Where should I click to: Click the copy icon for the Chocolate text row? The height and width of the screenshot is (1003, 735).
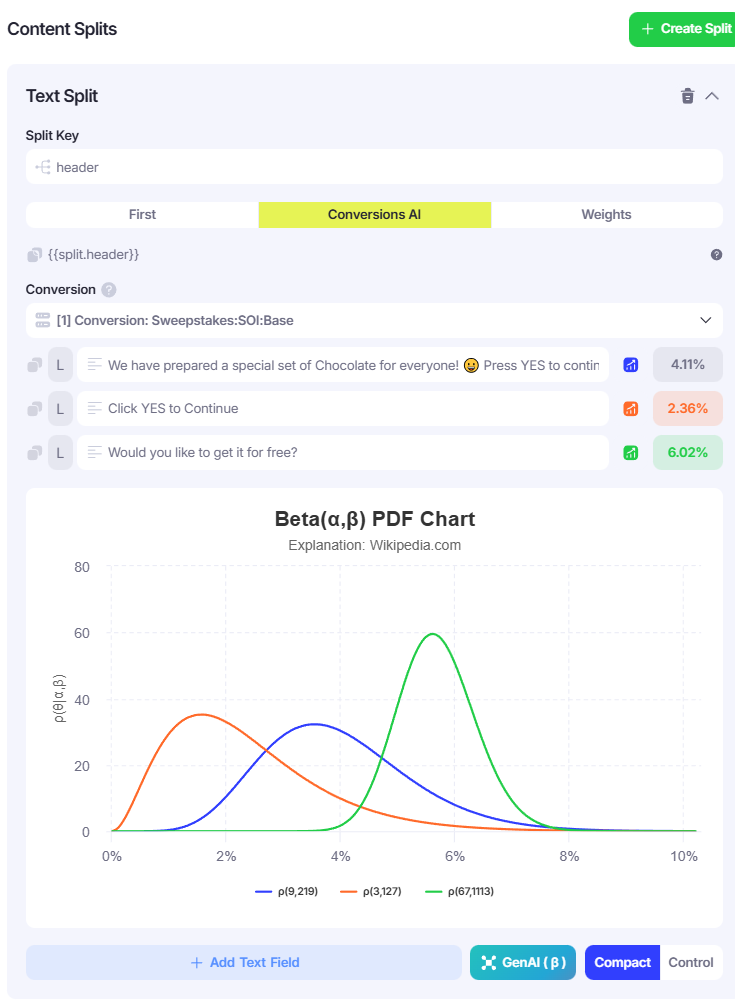(x=35, y=365)
